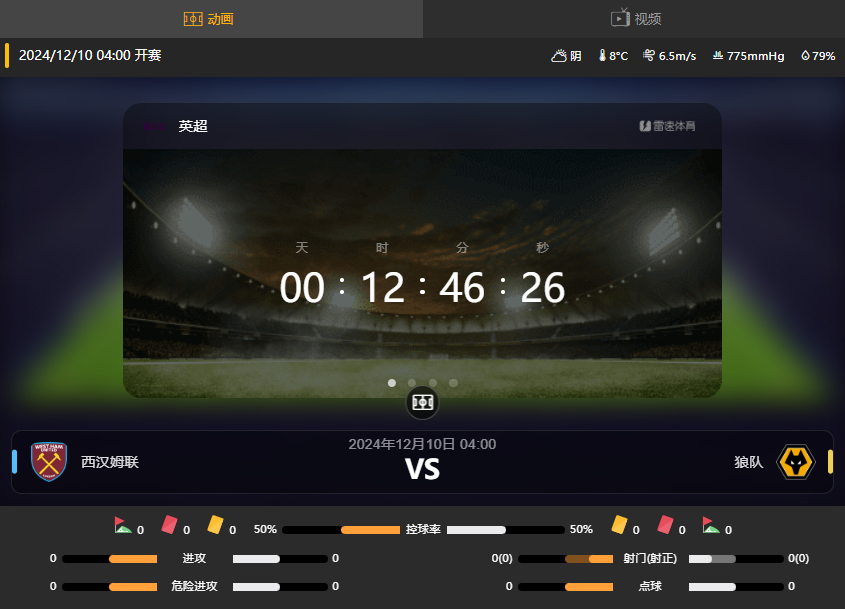Switch to the 动画 tab
Image resolution: width=845 pixels, height=609 pixels.
coord(209,19)
